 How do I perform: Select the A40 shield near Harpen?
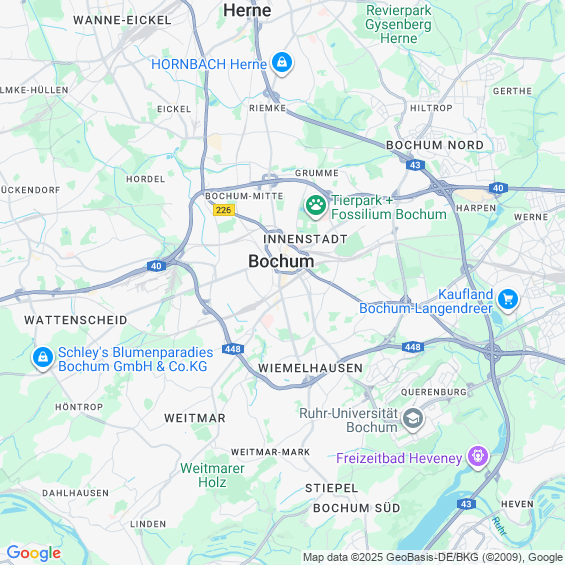click(x=498, y=188)
